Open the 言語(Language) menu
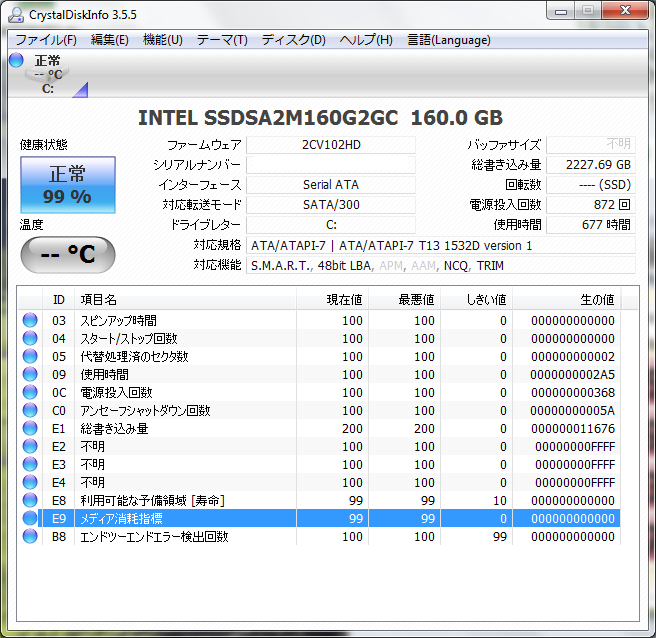The height and width of the screenshot is (638, 656). tap(448, 40)
